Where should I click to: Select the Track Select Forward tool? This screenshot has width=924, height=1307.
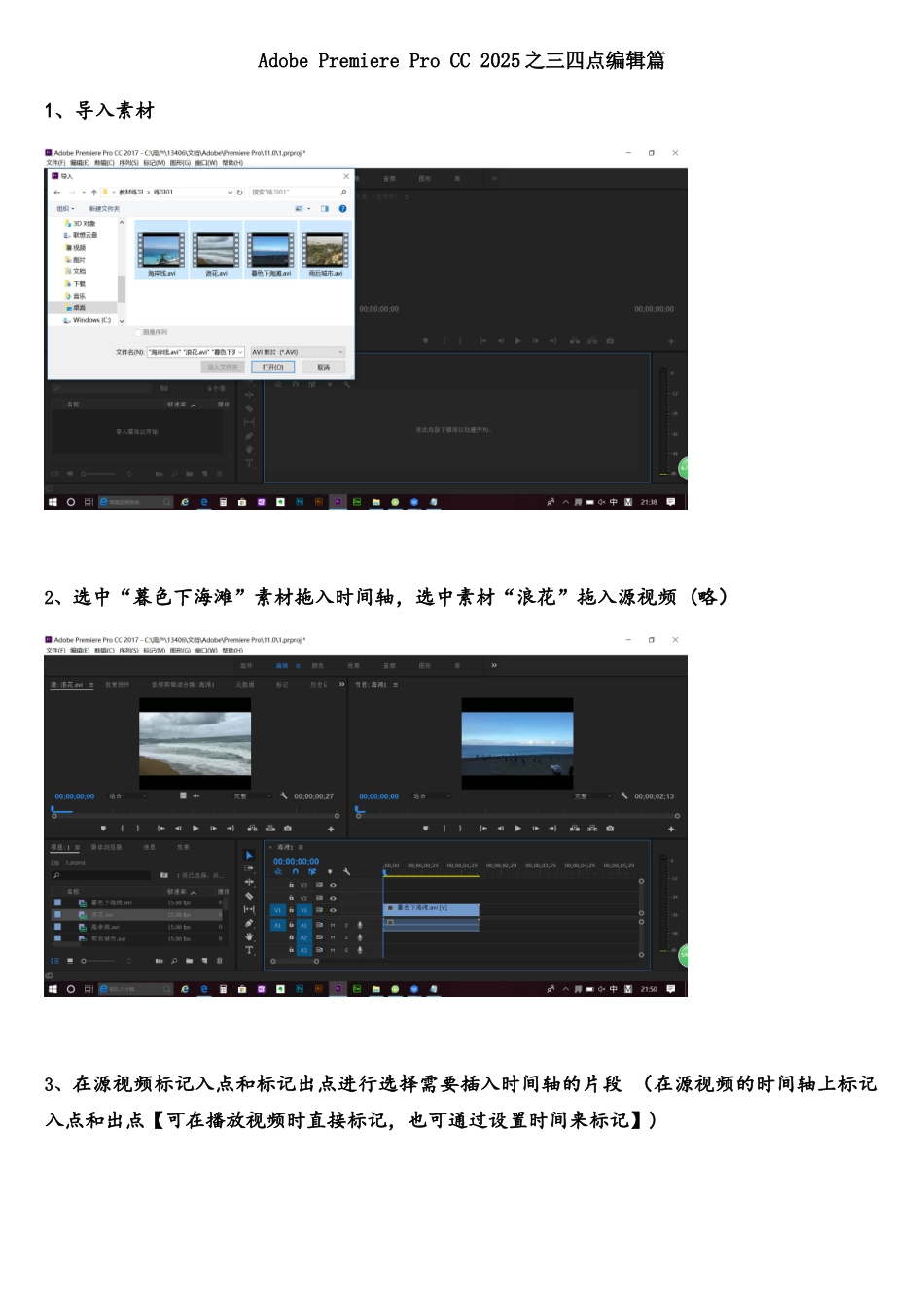coord(249,868)
